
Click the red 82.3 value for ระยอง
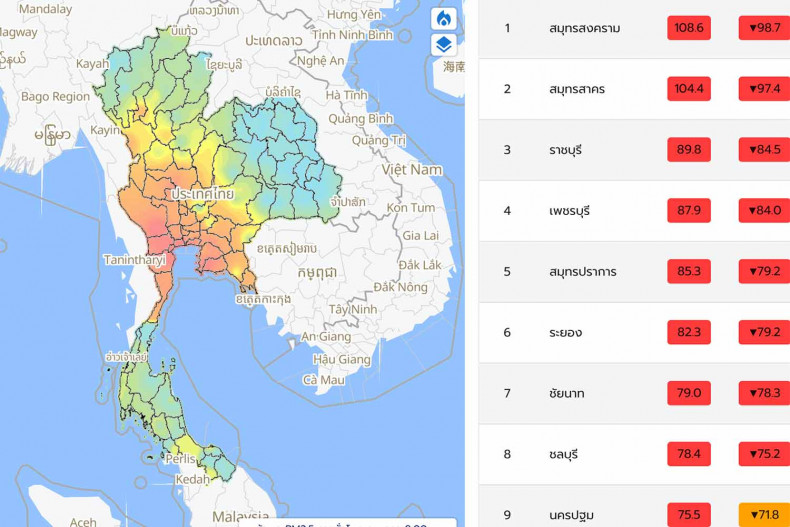pyautogui.click(x=689, y=332)
